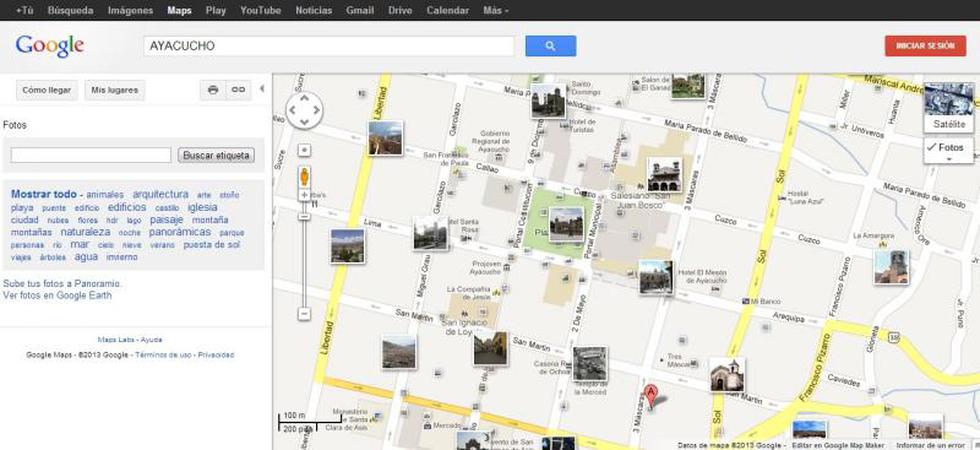Open photo thumbnail beside Hotel El Mesón
This screenshot has width=980, height=450.
pos(656,278)
